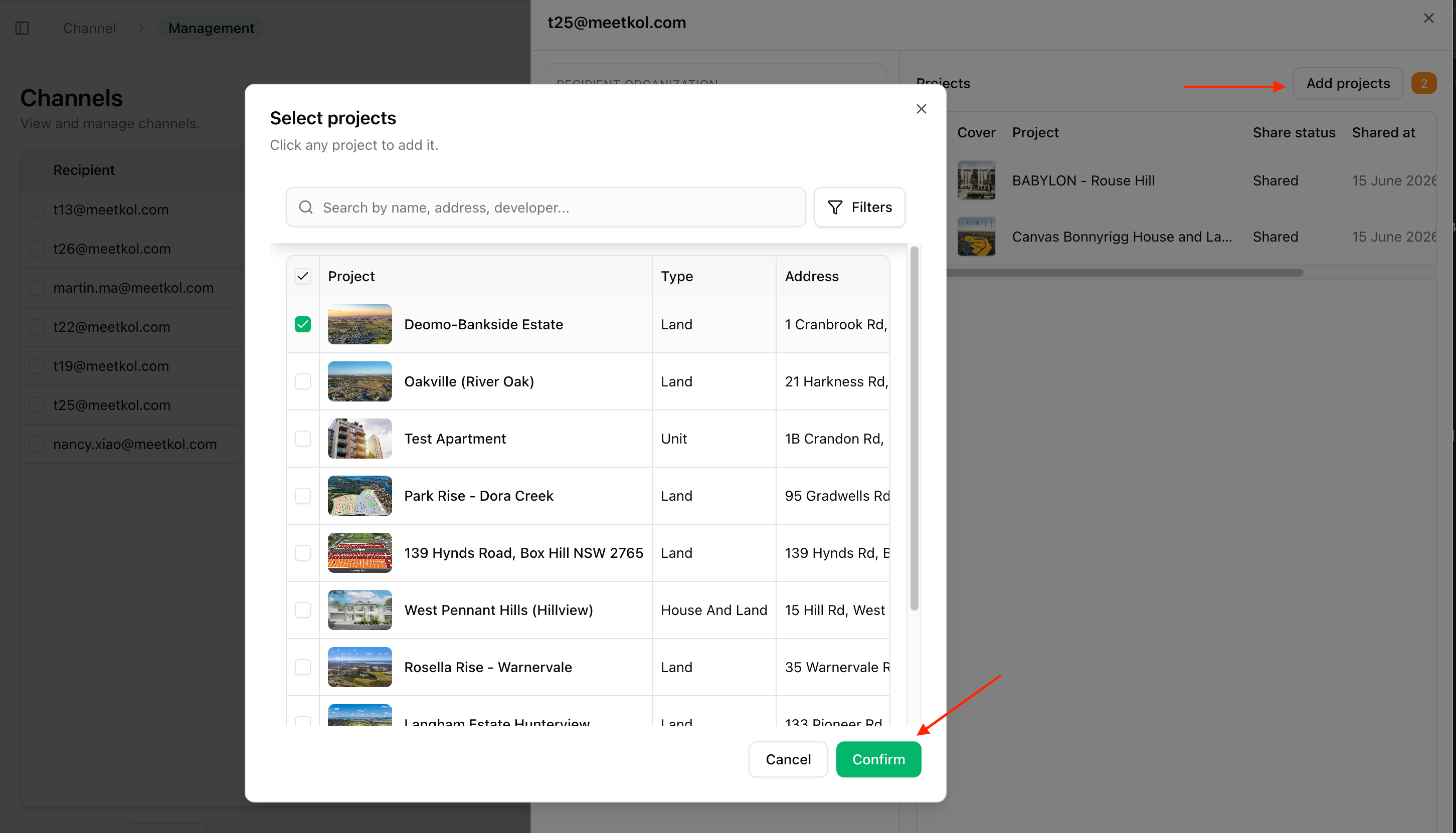Open West Pennant Hills thumbnail

tap(360, 610)
